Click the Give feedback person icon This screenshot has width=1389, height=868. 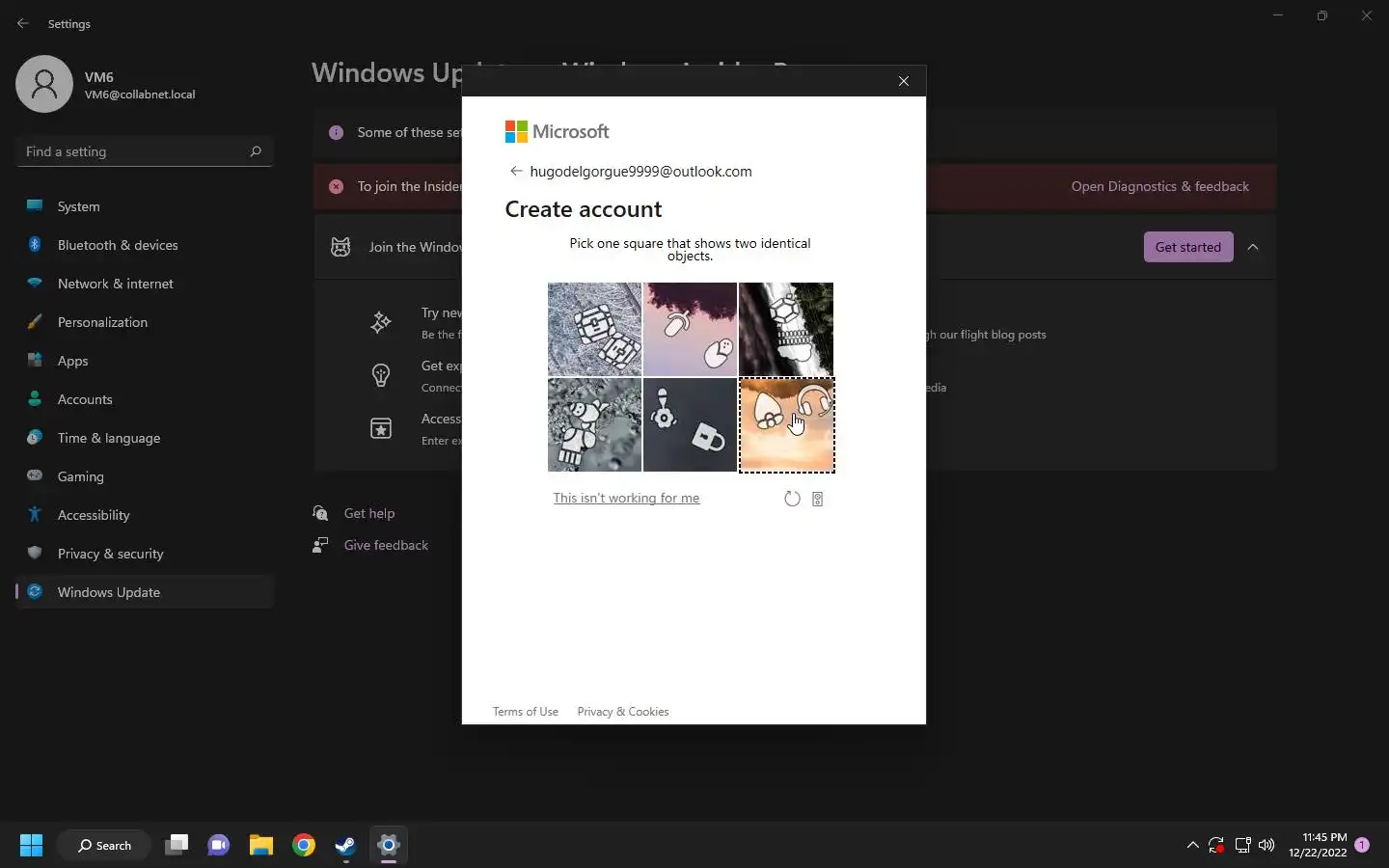pos(320,545)
